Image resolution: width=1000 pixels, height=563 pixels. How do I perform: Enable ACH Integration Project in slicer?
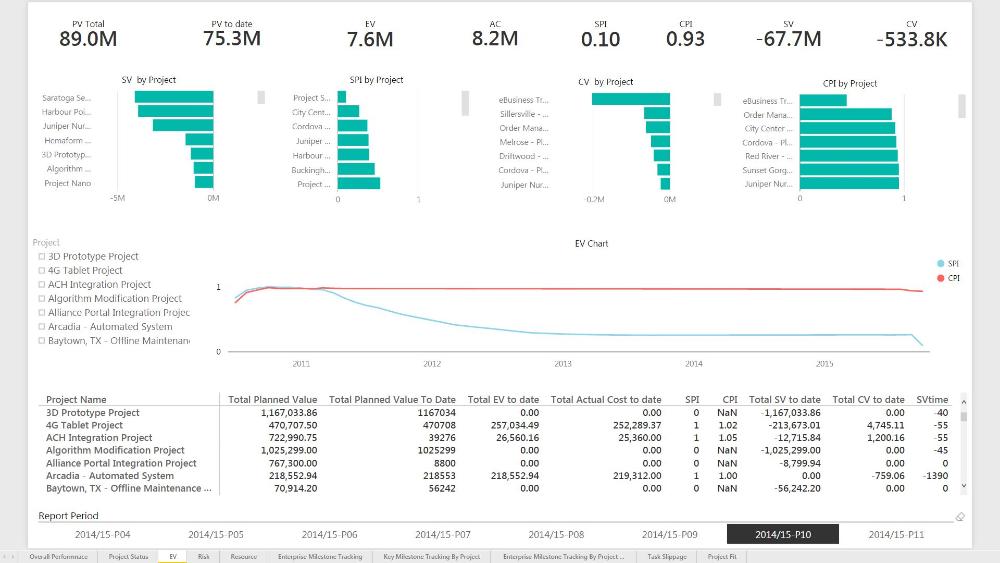(x=42, y=285)
